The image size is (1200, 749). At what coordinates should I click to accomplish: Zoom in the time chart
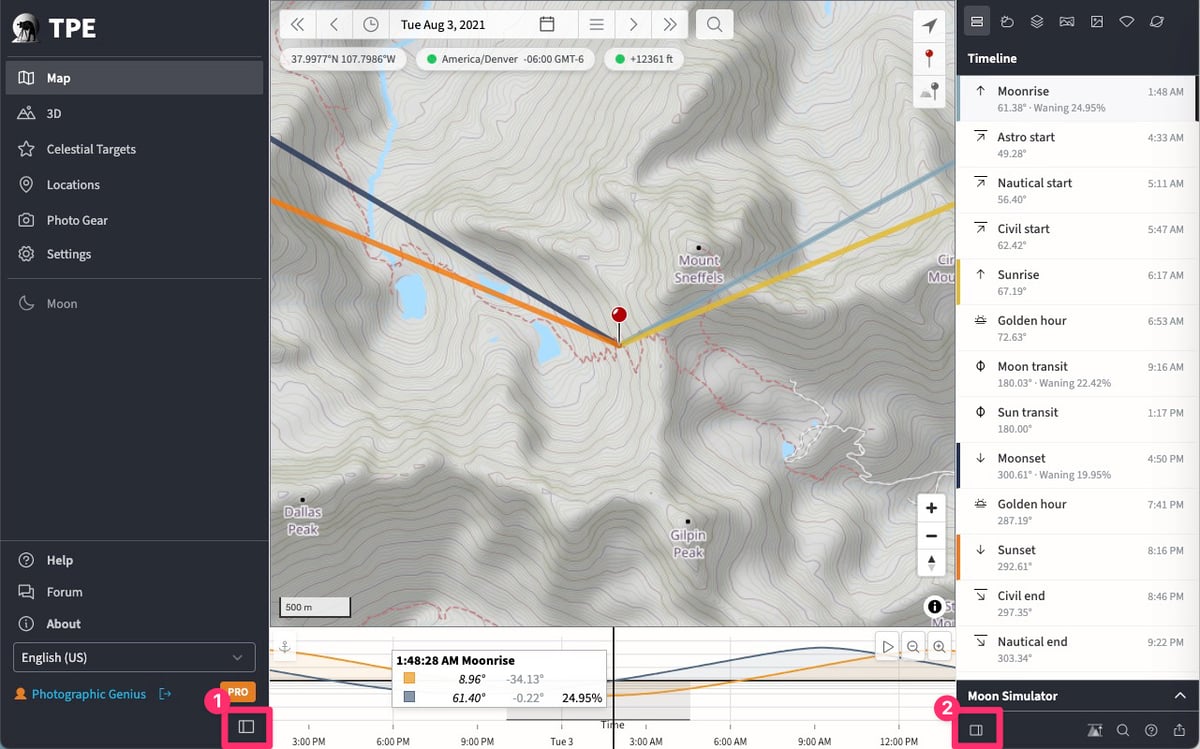tap(940, 647)
